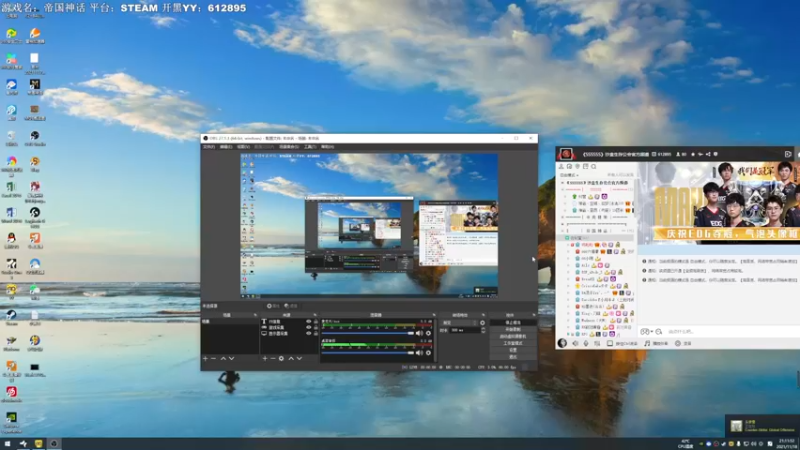Open settings gear for first mixer channel
The height and width of the screenshot is (450, 800).
[x=428, y=333]
